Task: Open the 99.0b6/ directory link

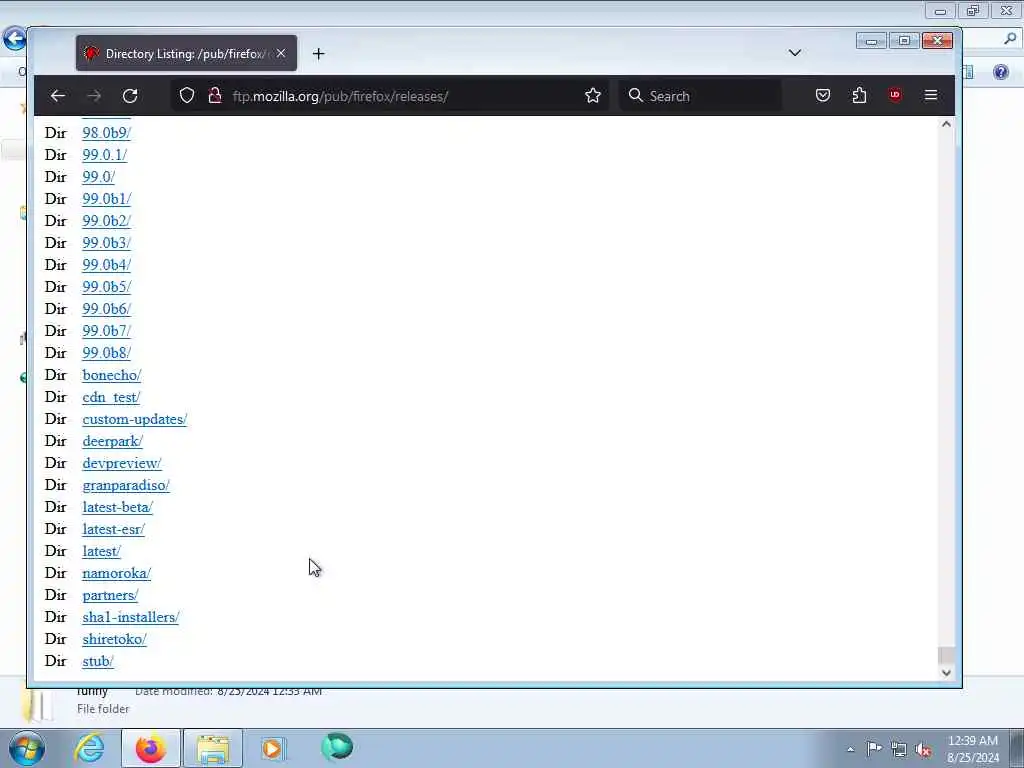Action: 106,309
